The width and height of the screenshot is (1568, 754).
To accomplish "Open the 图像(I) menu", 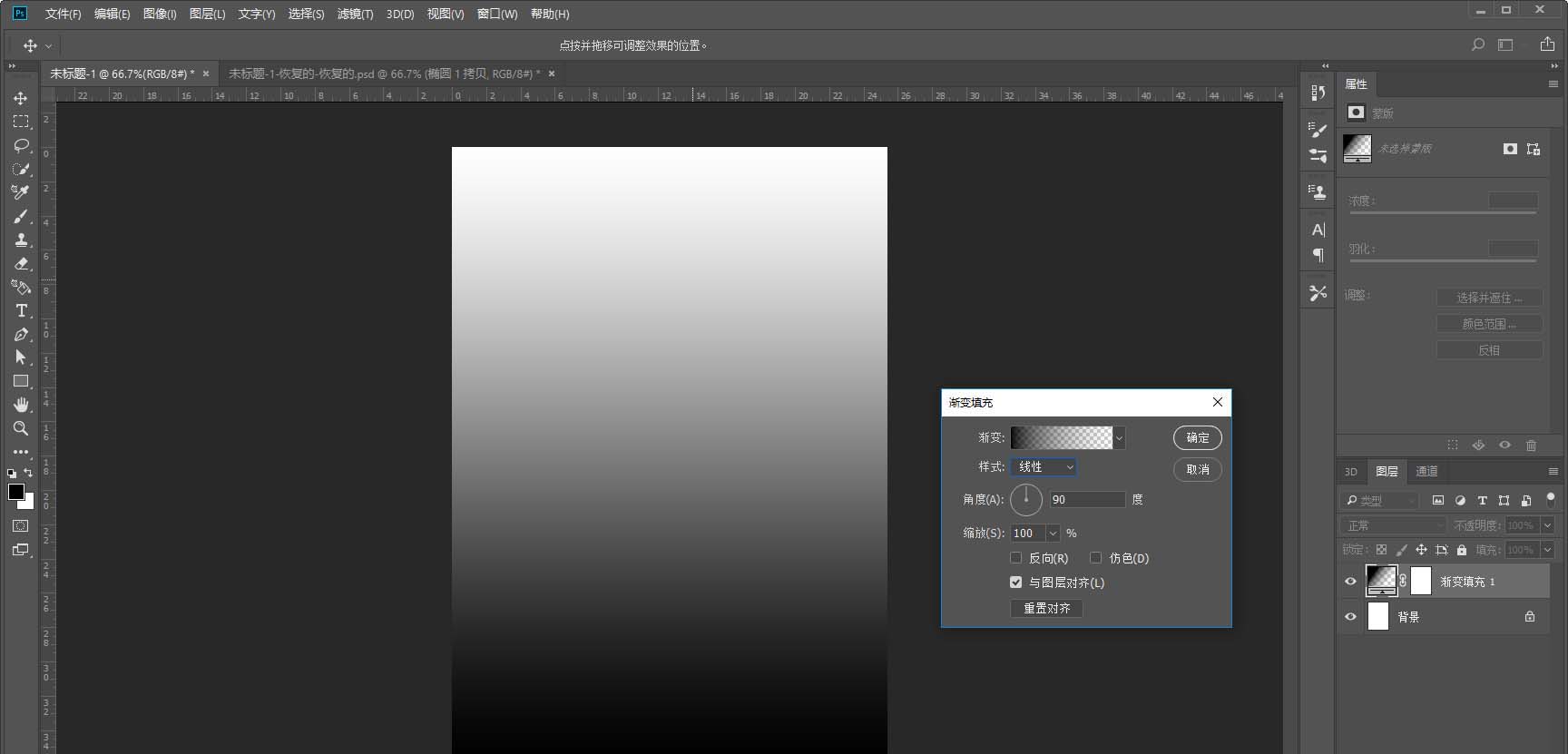I will (x=160, y=14).
